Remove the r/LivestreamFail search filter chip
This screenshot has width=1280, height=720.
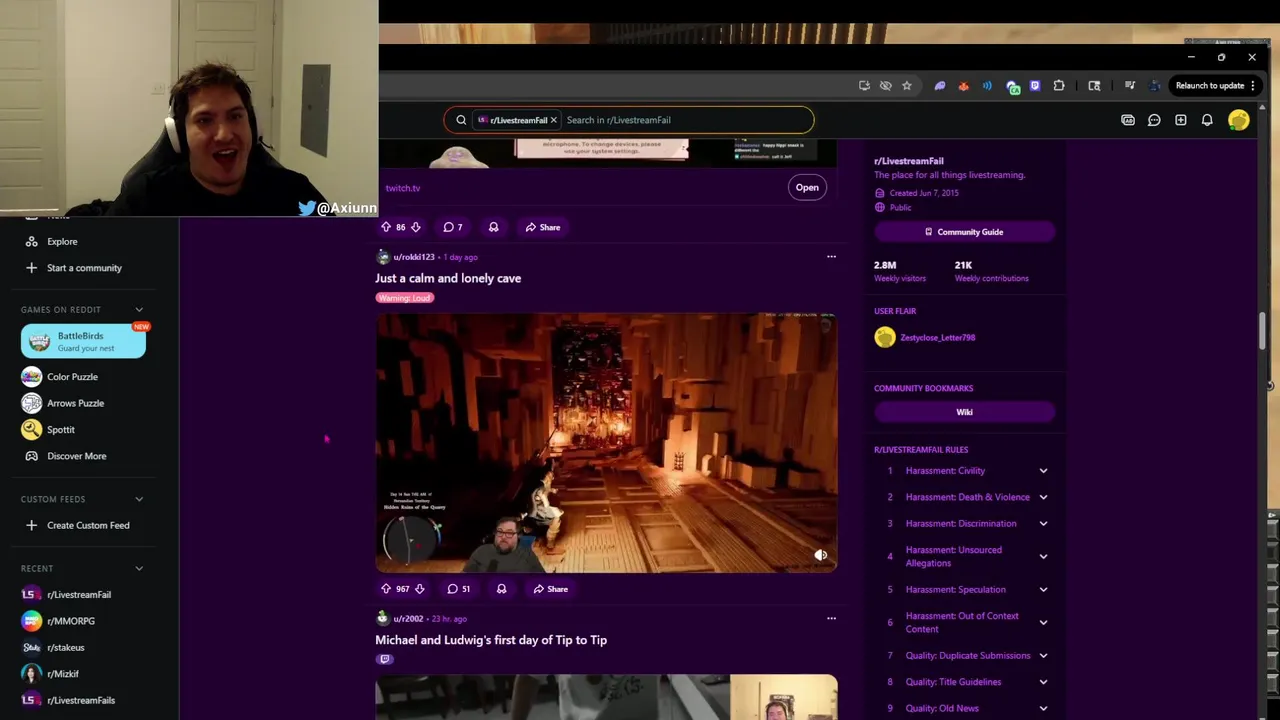tap(553, 120)
